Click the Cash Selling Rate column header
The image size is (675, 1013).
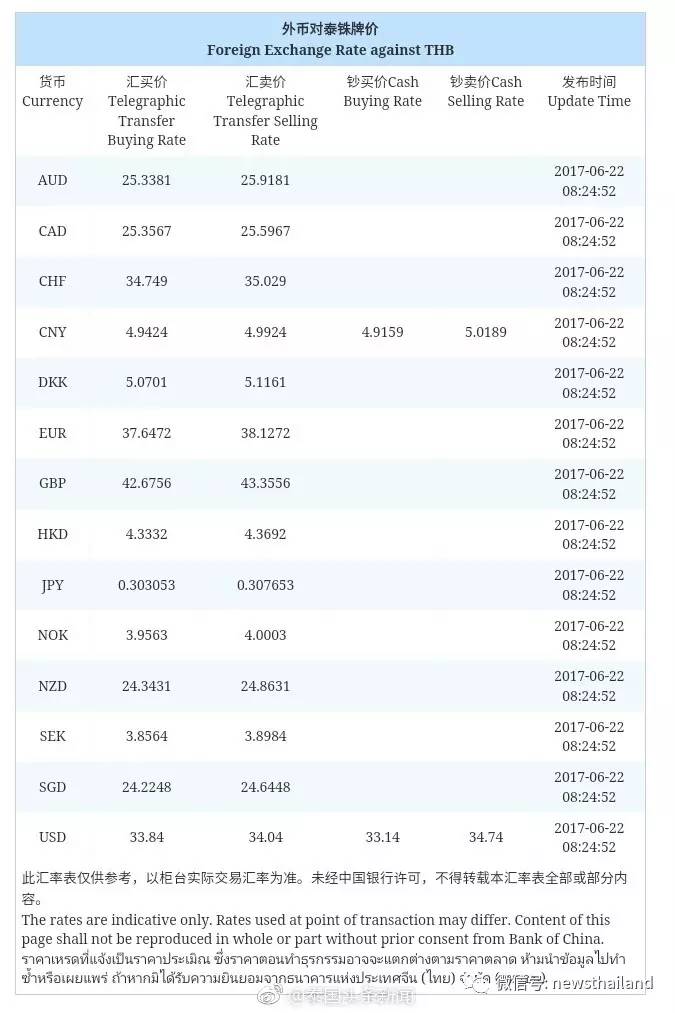point(486,91)
